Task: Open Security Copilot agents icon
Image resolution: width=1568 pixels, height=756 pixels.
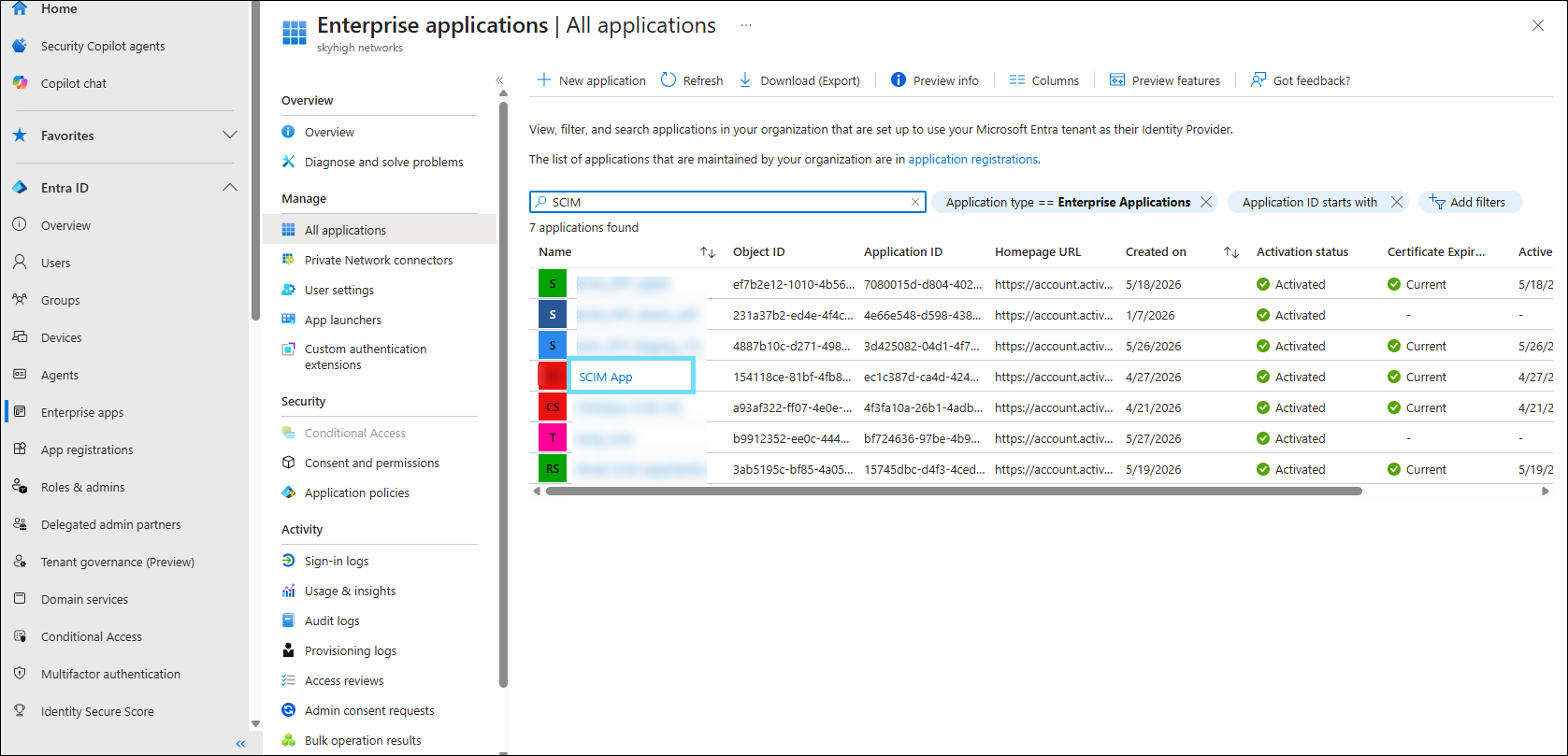Action: click(x=20, y=46)
